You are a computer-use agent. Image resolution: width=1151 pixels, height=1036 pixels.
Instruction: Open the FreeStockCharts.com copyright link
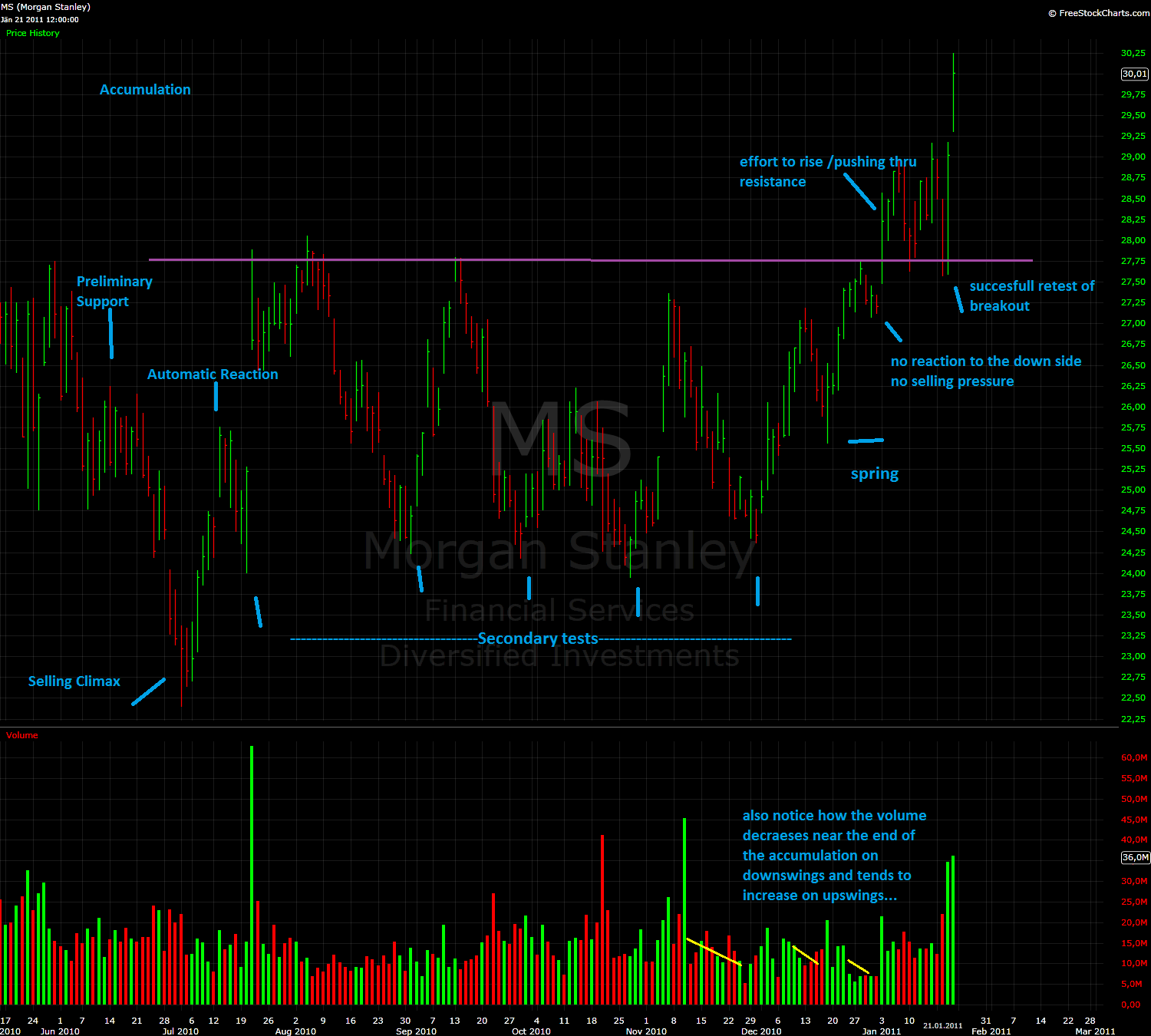[1099, 13]
